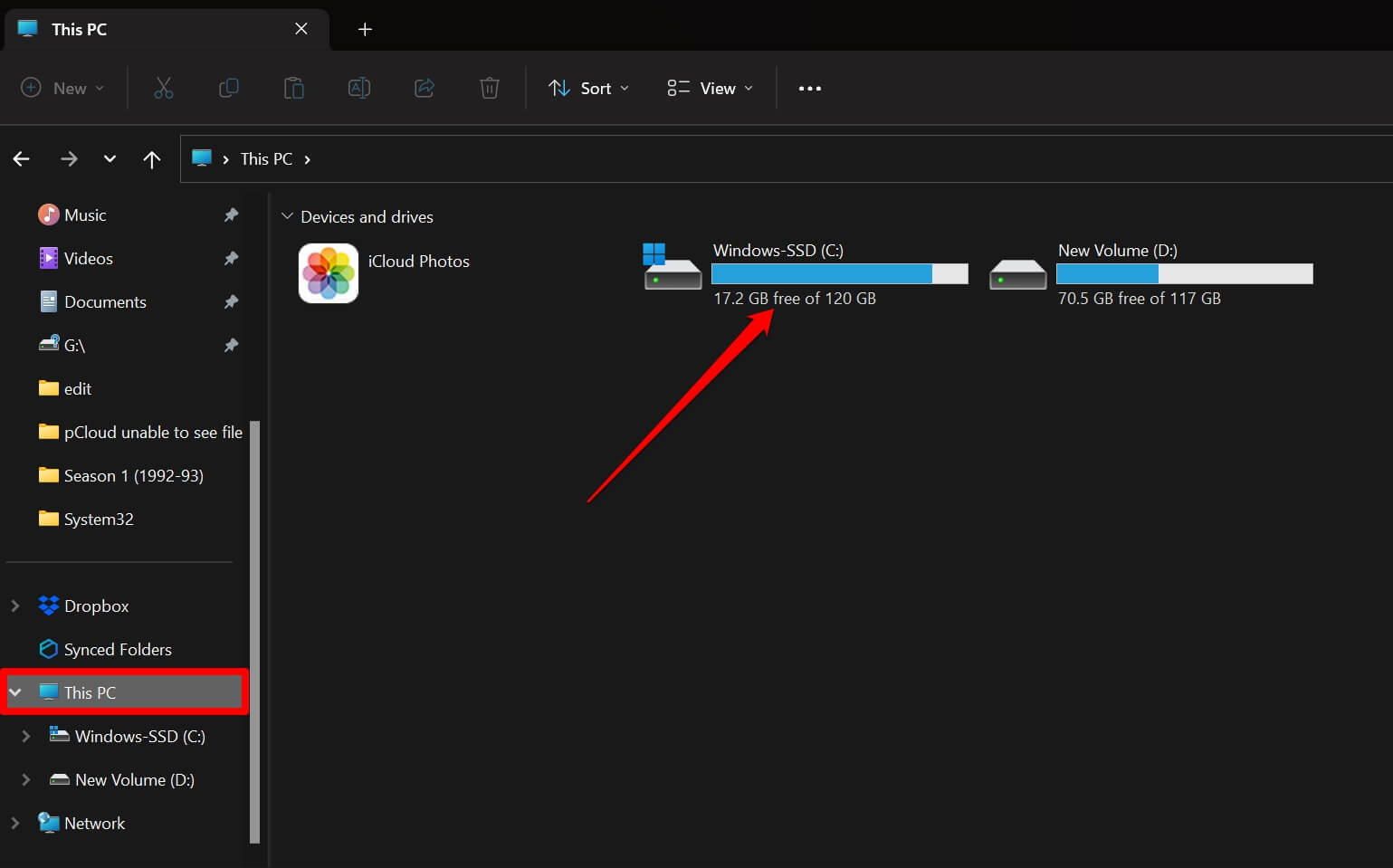
Task: Click the Copy icon in the toolbar
Action: point(228,88)
